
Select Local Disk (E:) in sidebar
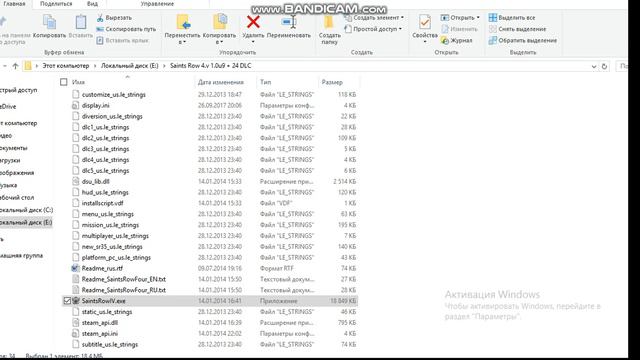pyautogui.click(x=26, y=223)
